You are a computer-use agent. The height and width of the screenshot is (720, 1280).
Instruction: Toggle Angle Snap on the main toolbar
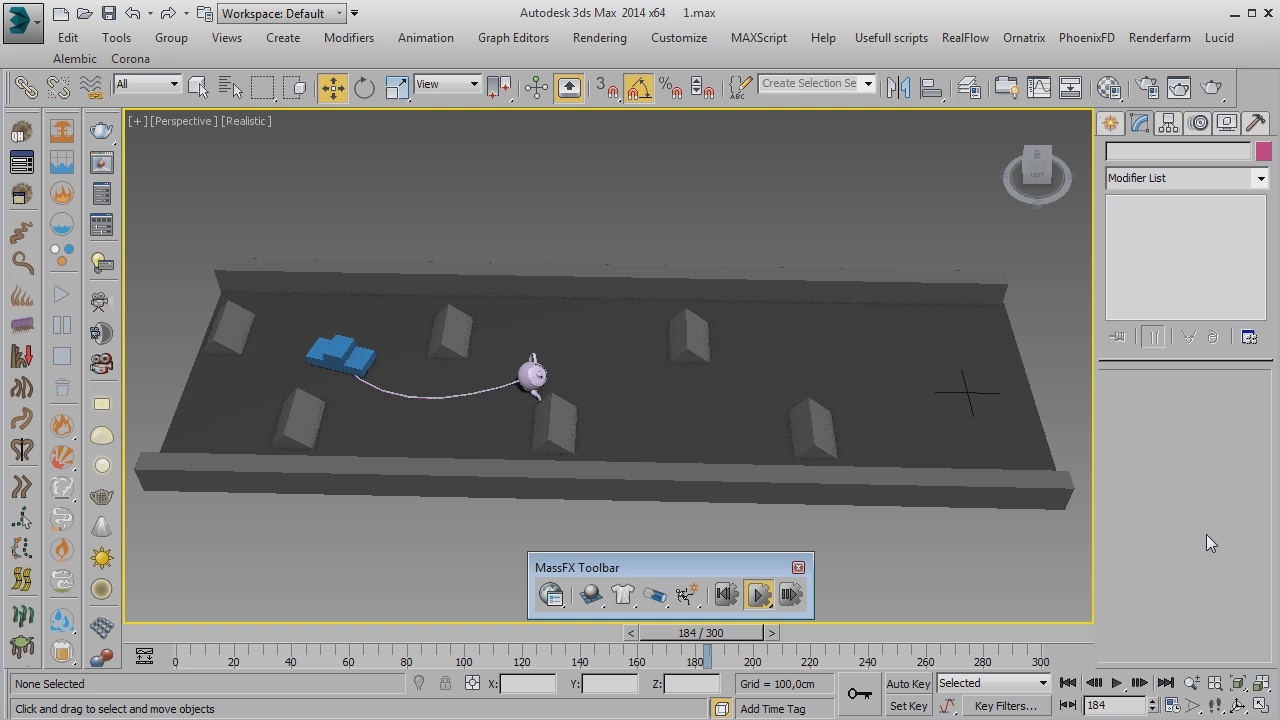tap(639, 88)
